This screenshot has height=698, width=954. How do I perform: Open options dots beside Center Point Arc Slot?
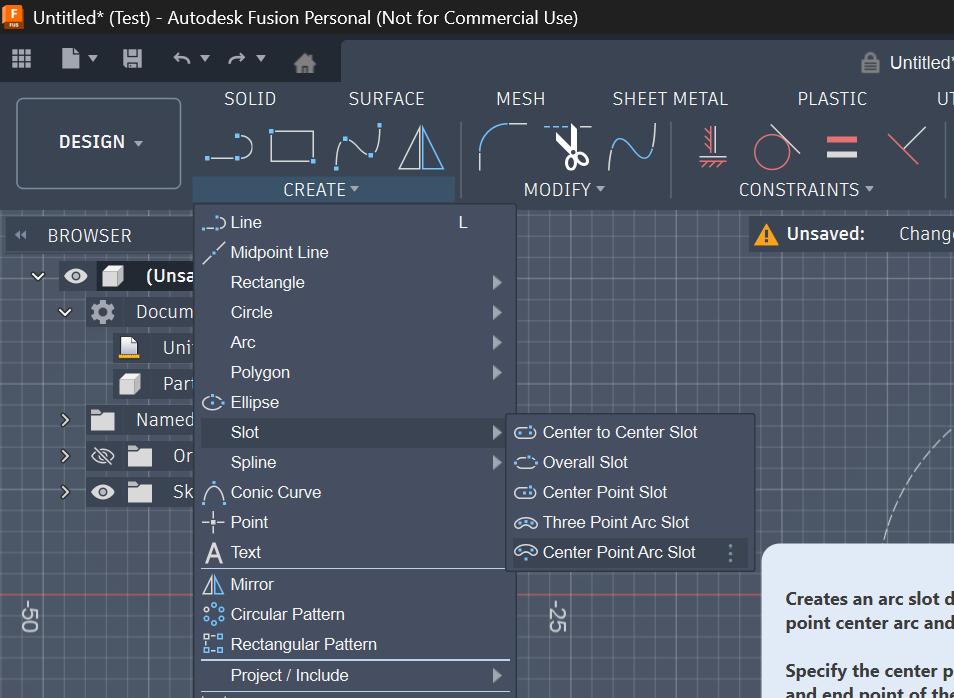click(731, 553)
